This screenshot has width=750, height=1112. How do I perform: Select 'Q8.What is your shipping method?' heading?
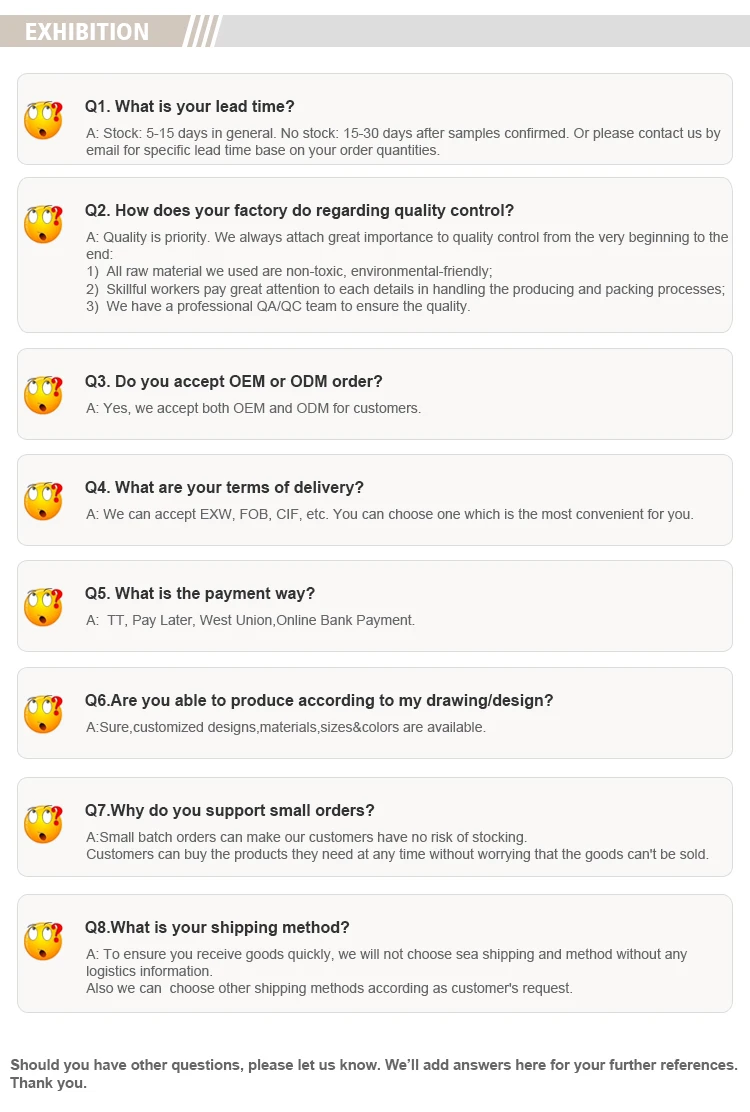point(217,928)
